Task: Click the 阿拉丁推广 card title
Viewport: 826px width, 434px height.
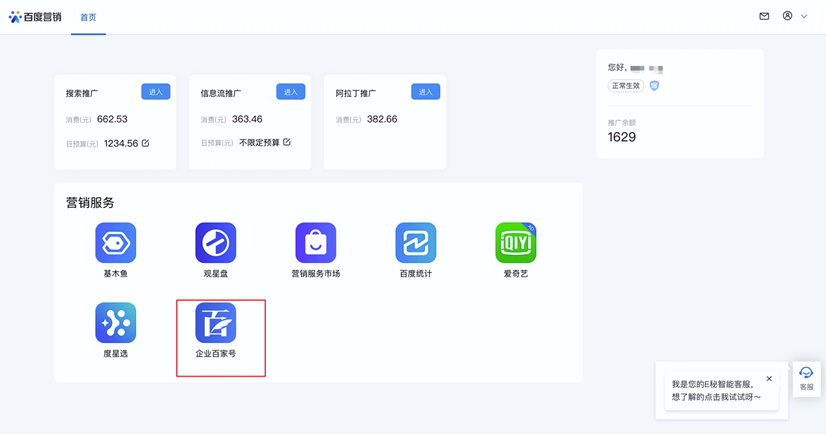Action: tap(356, 93)
